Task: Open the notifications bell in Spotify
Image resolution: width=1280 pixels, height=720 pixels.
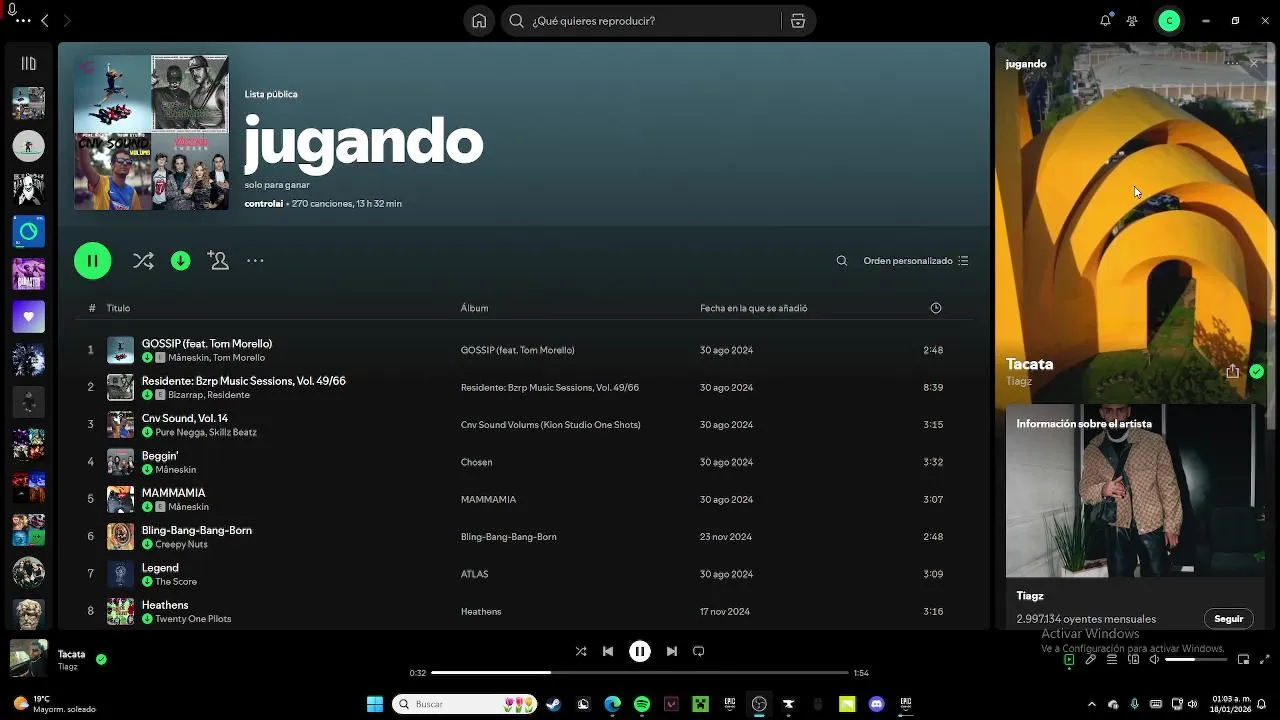Action: tap(1105, 21)
